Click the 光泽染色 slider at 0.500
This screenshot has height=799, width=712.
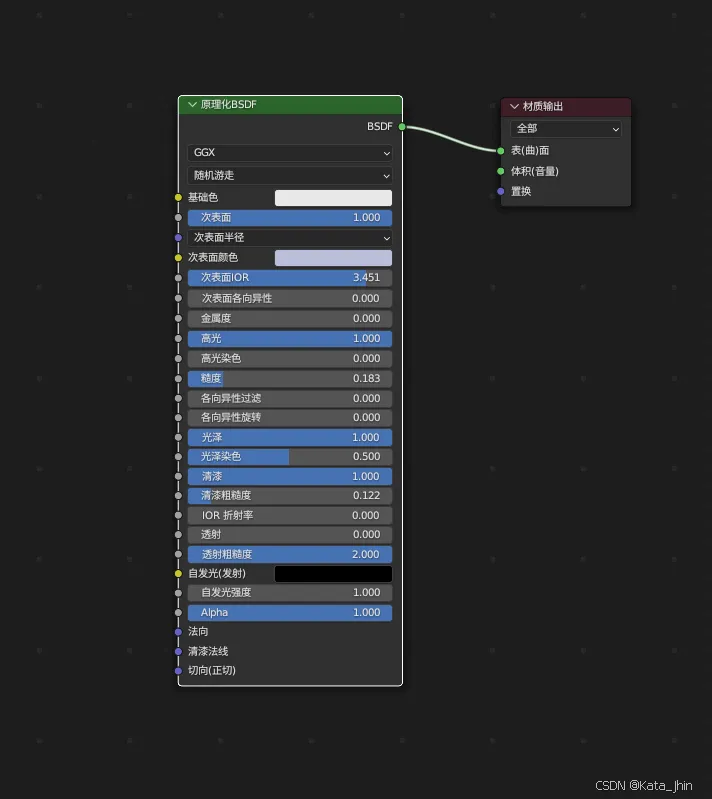click(x=289, y=457)
